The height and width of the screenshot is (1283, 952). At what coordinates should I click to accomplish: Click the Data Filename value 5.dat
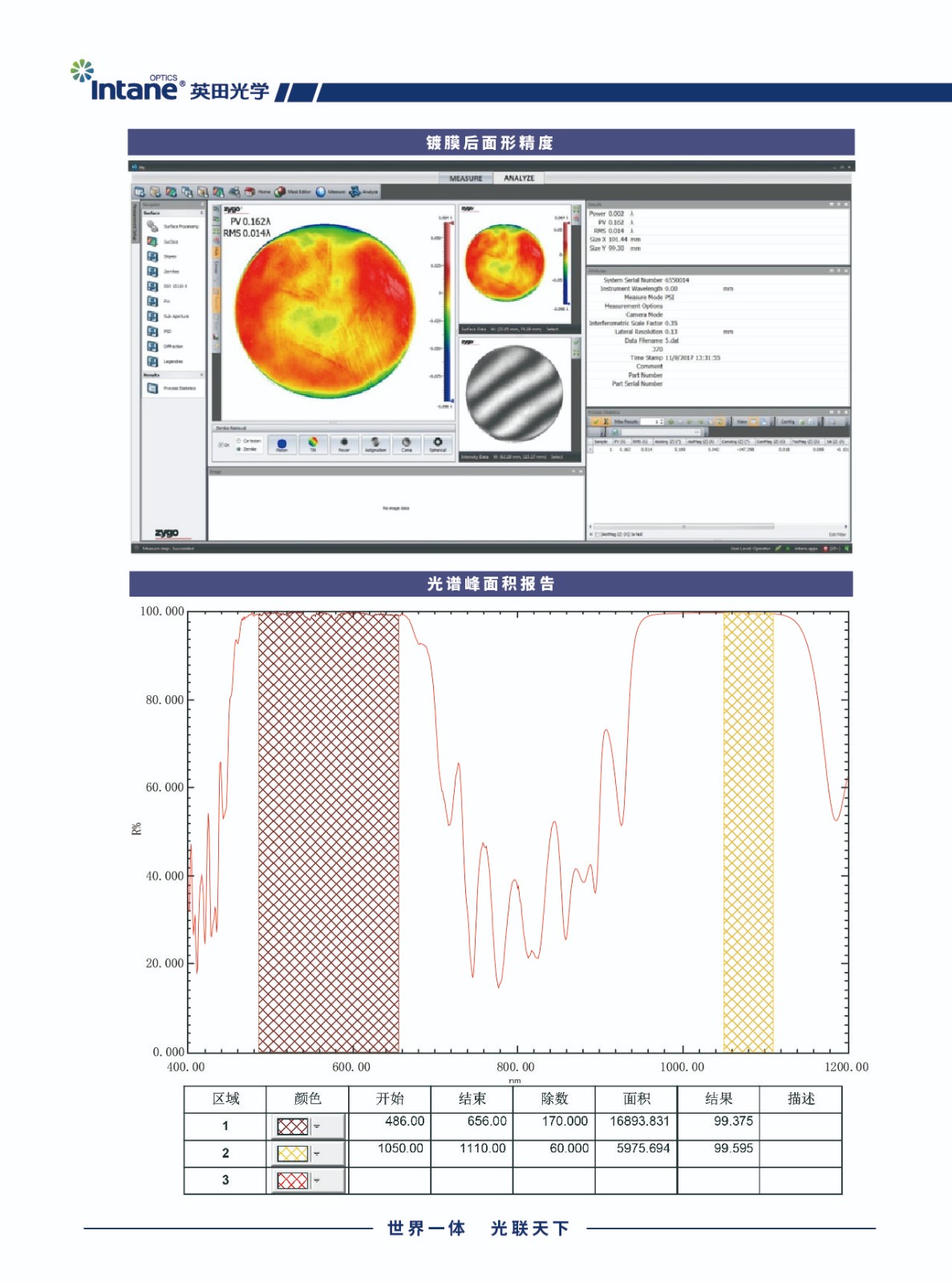[x=671, y=341]
